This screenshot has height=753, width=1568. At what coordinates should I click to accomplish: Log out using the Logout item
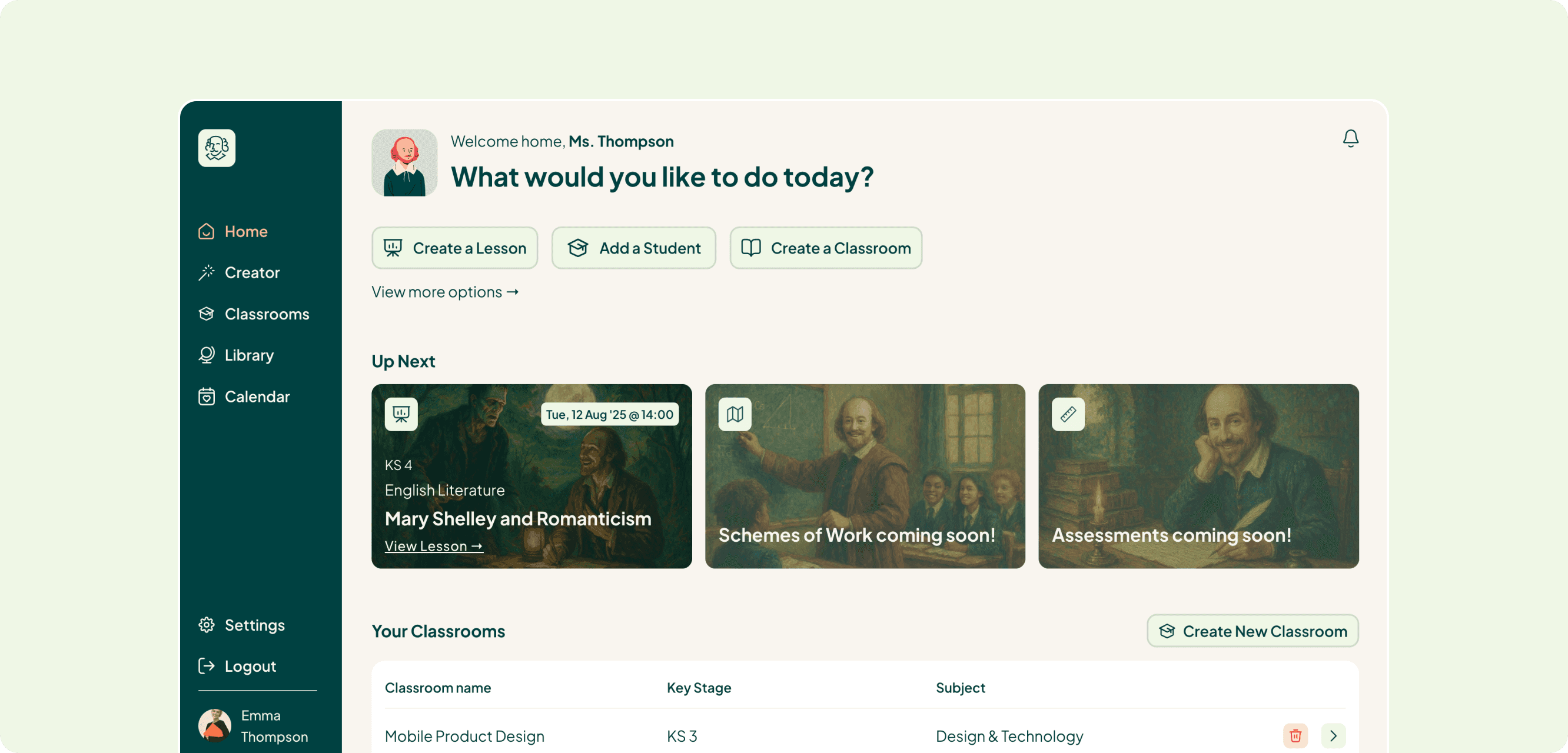click(250, 666)
